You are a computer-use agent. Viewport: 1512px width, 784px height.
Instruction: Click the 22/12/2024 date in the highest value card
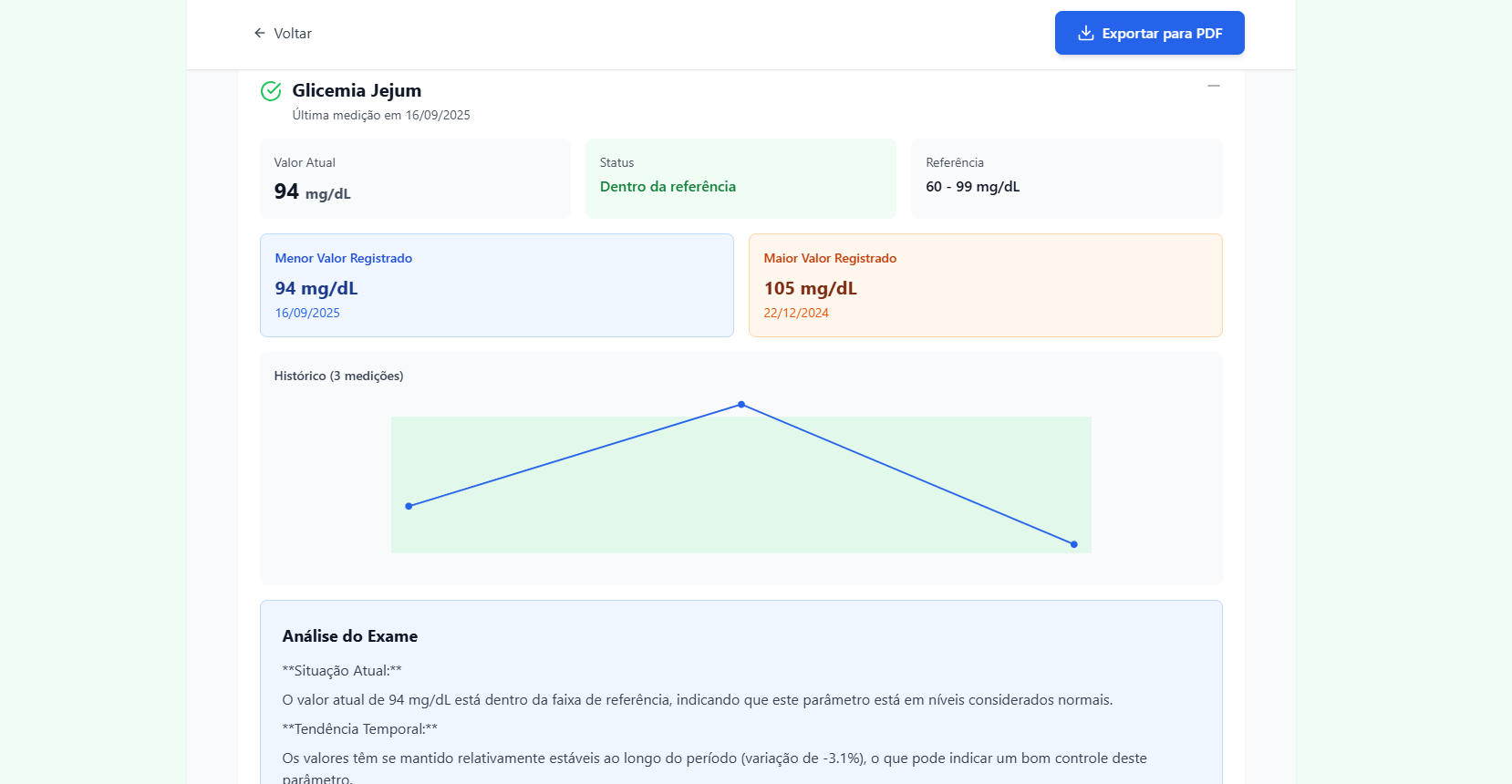[x=796, y=313]
